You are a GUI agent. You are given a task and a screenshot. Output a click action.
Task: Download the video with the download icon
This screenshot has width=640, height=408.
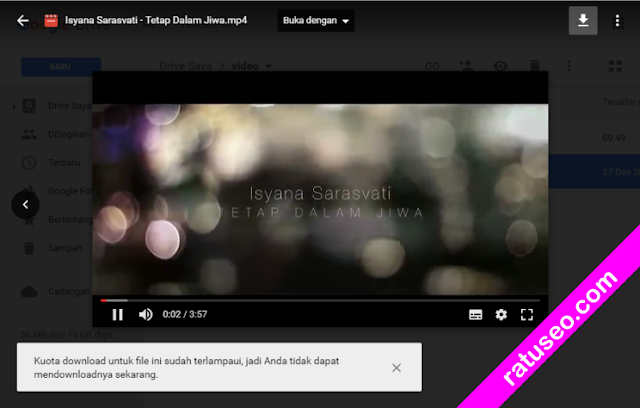[583, 20]
